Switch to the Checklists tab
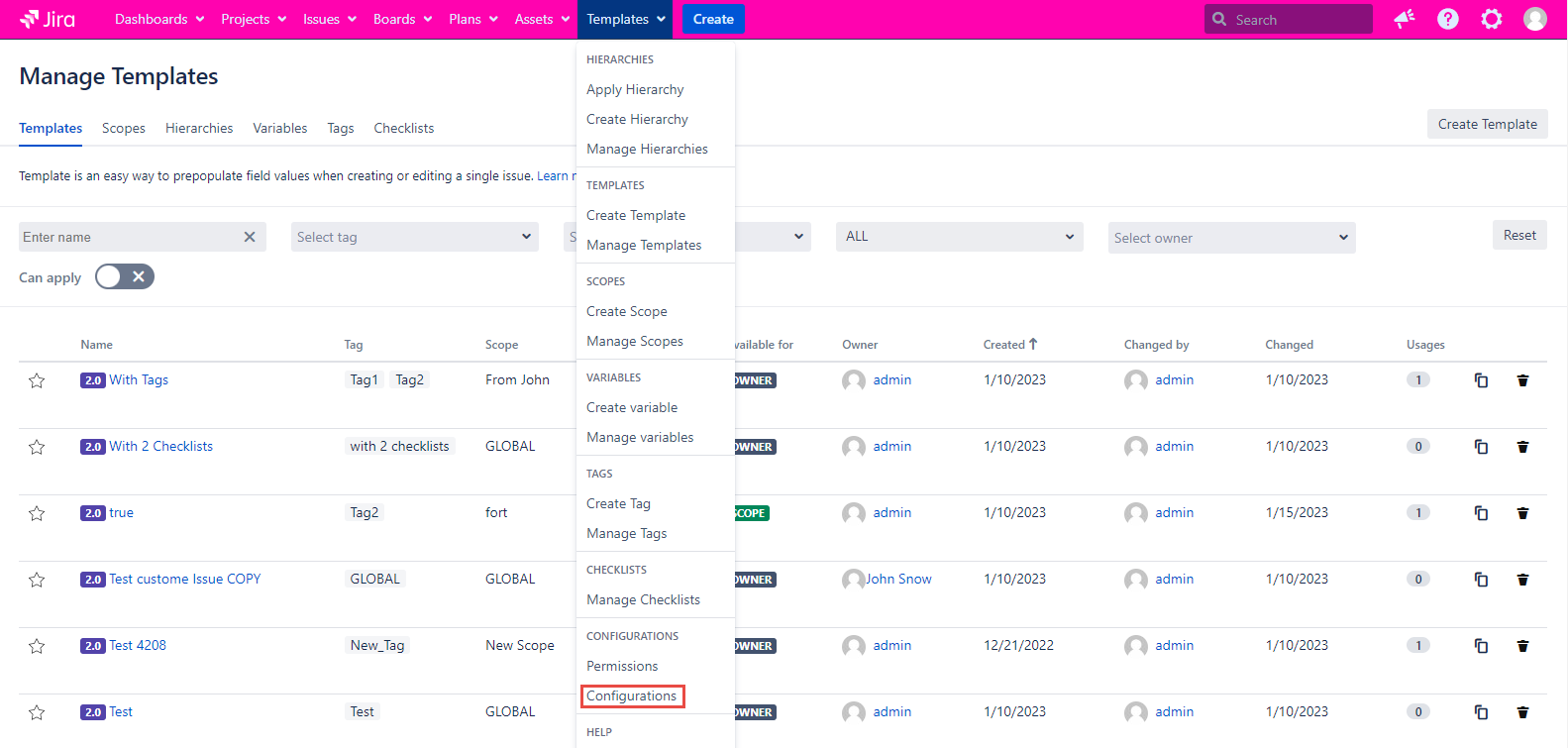Screen dimensions: 1568x748 (403, 128)
